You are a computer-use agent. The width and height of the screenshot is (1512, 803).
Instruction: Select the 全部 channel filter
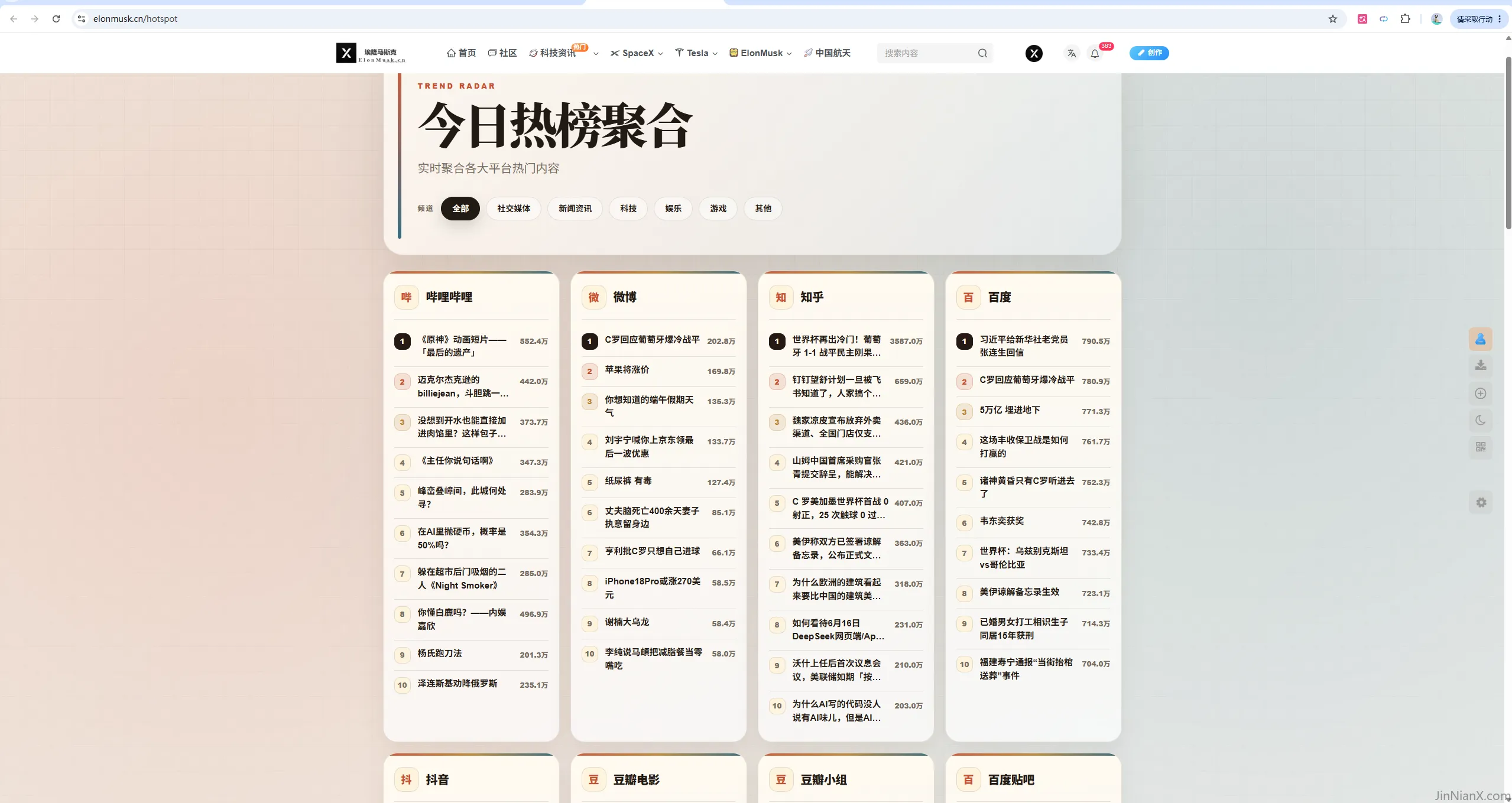tap(460, 209)
